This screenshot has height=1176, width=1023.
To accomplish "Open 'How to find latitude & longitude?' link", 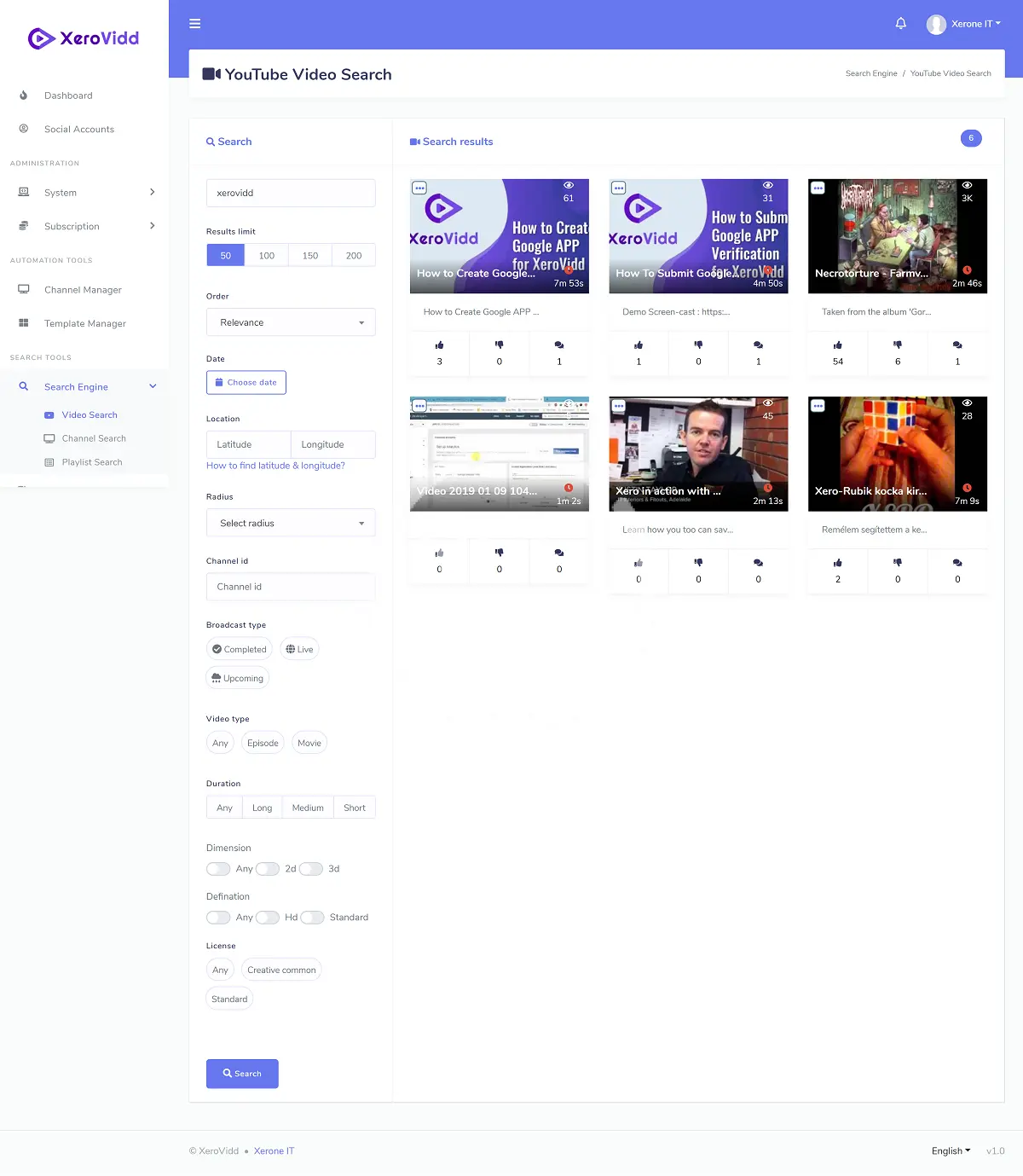I will 275,466.
